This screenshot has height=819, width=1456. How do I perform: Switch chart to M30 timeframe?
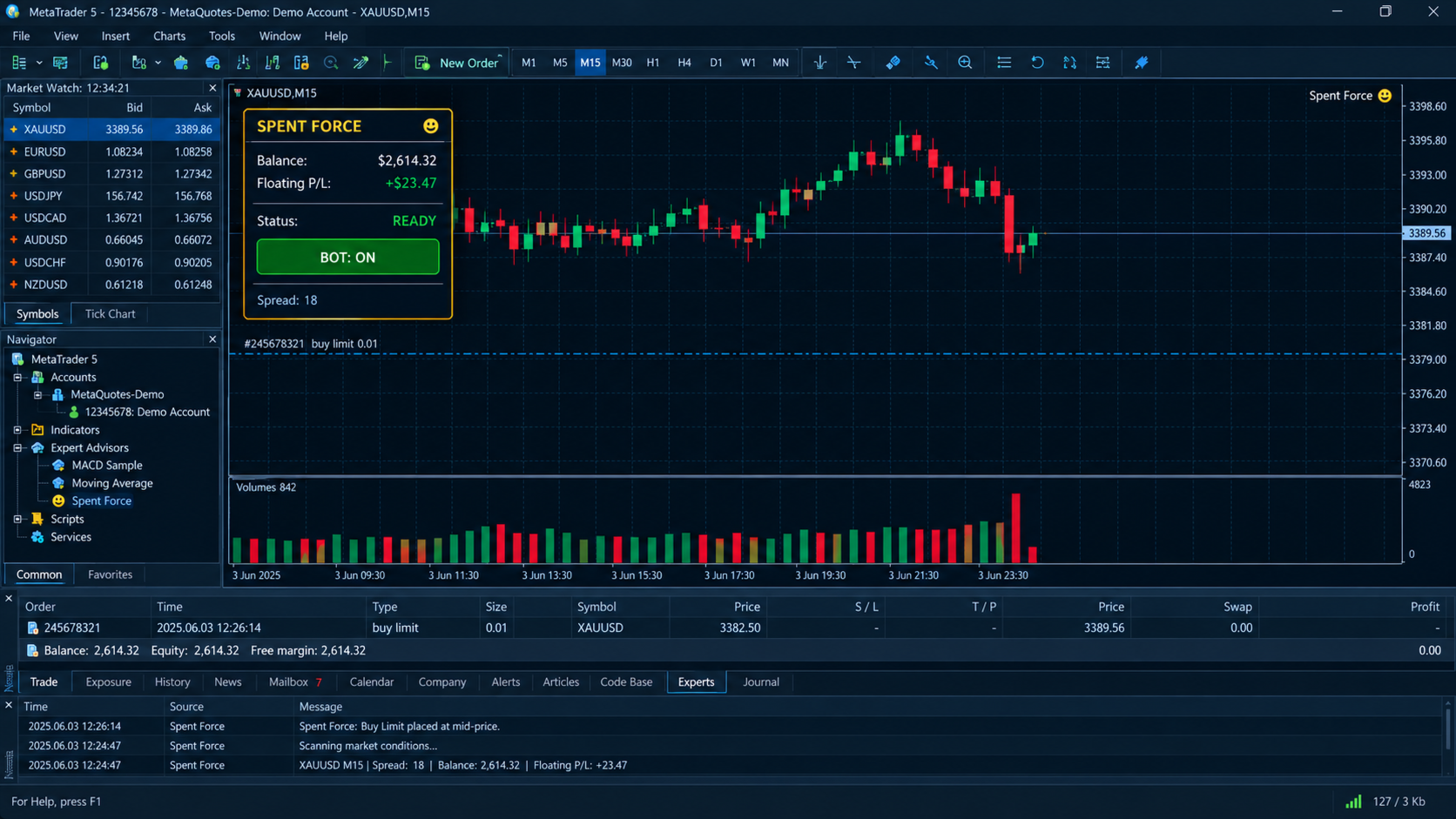click(622, 63)
